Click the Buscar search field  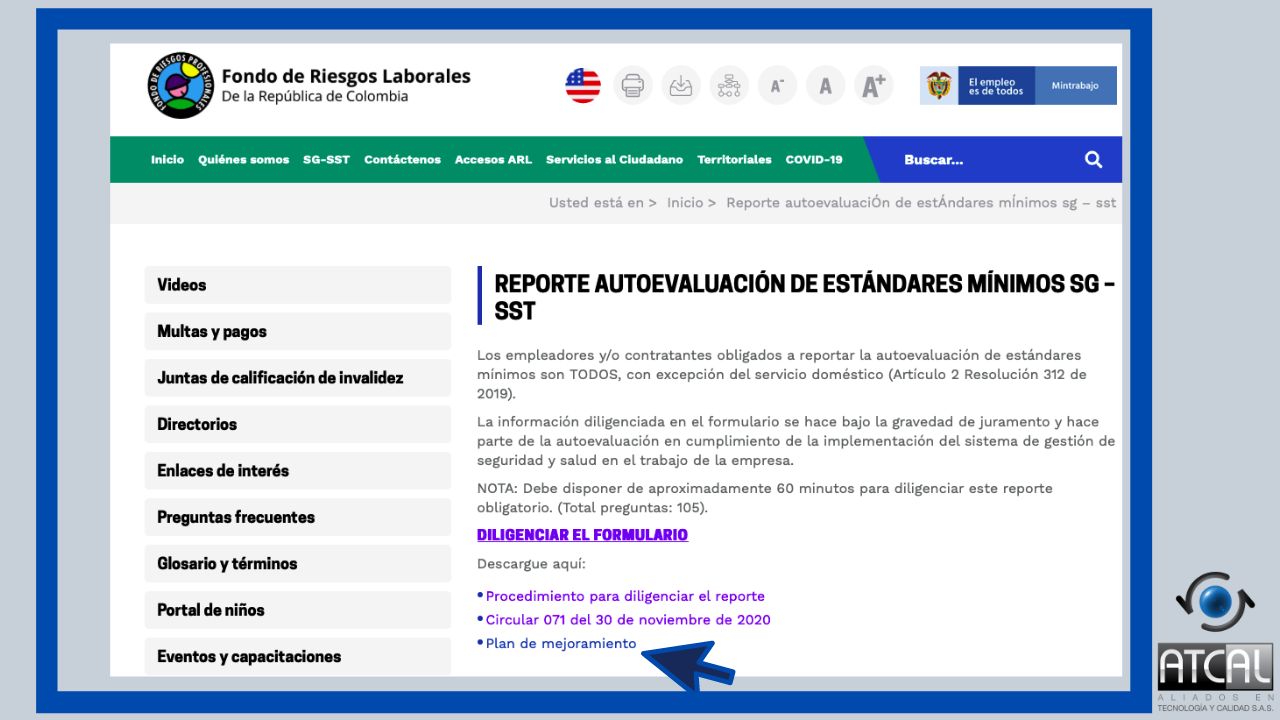click(980, 160)
